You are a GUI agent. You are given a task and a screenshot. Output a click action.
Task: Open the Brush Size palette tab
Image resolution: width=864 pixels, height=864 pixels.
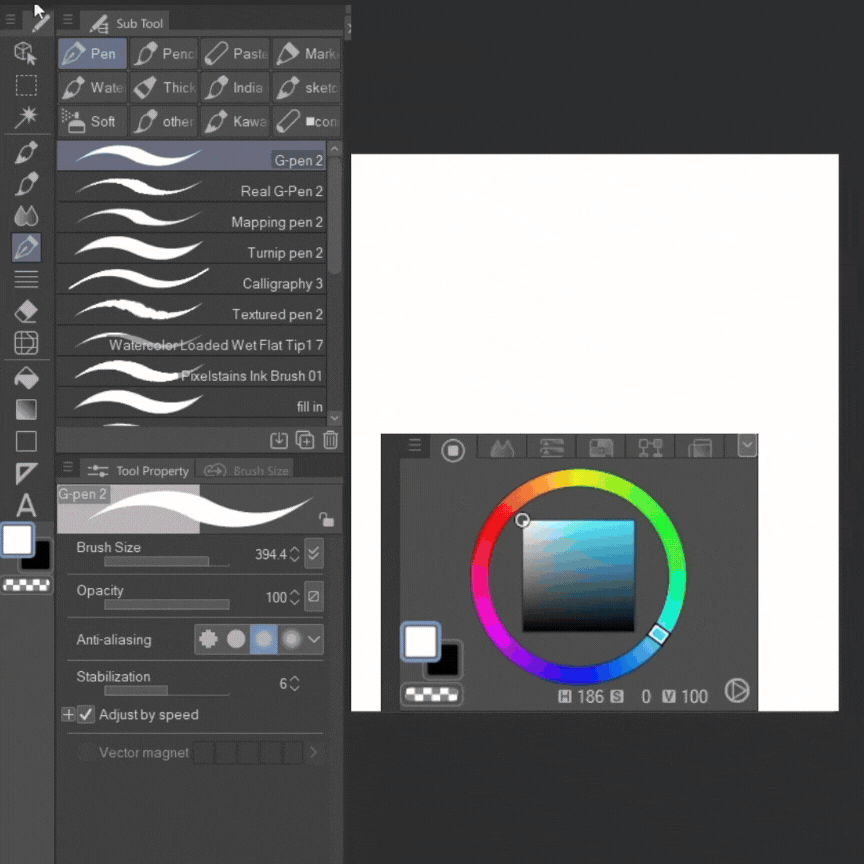(x=246, y=471)
